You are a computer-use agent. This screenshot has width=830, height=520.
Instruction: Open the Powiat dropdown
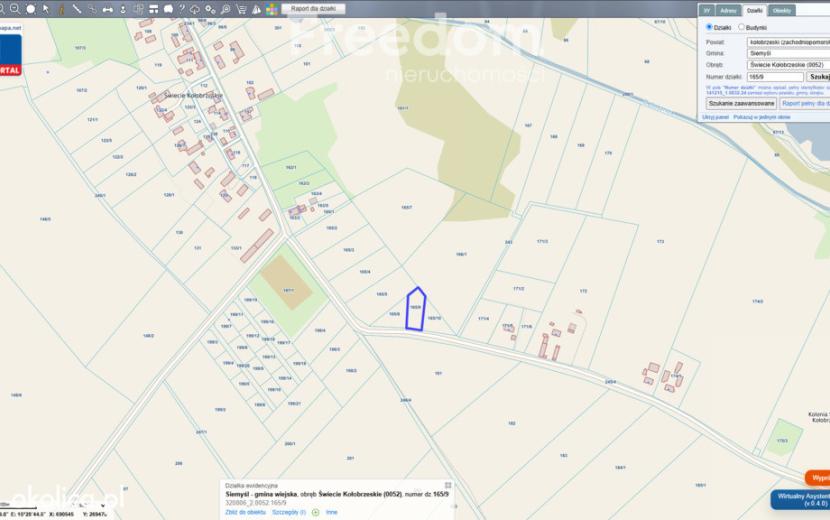click(x=788, y=42)
